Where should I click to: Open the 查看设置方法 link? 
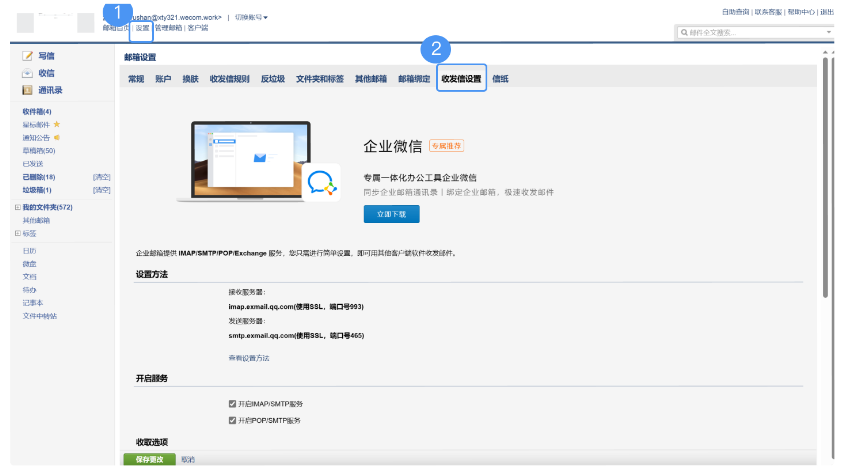(248, 358)
